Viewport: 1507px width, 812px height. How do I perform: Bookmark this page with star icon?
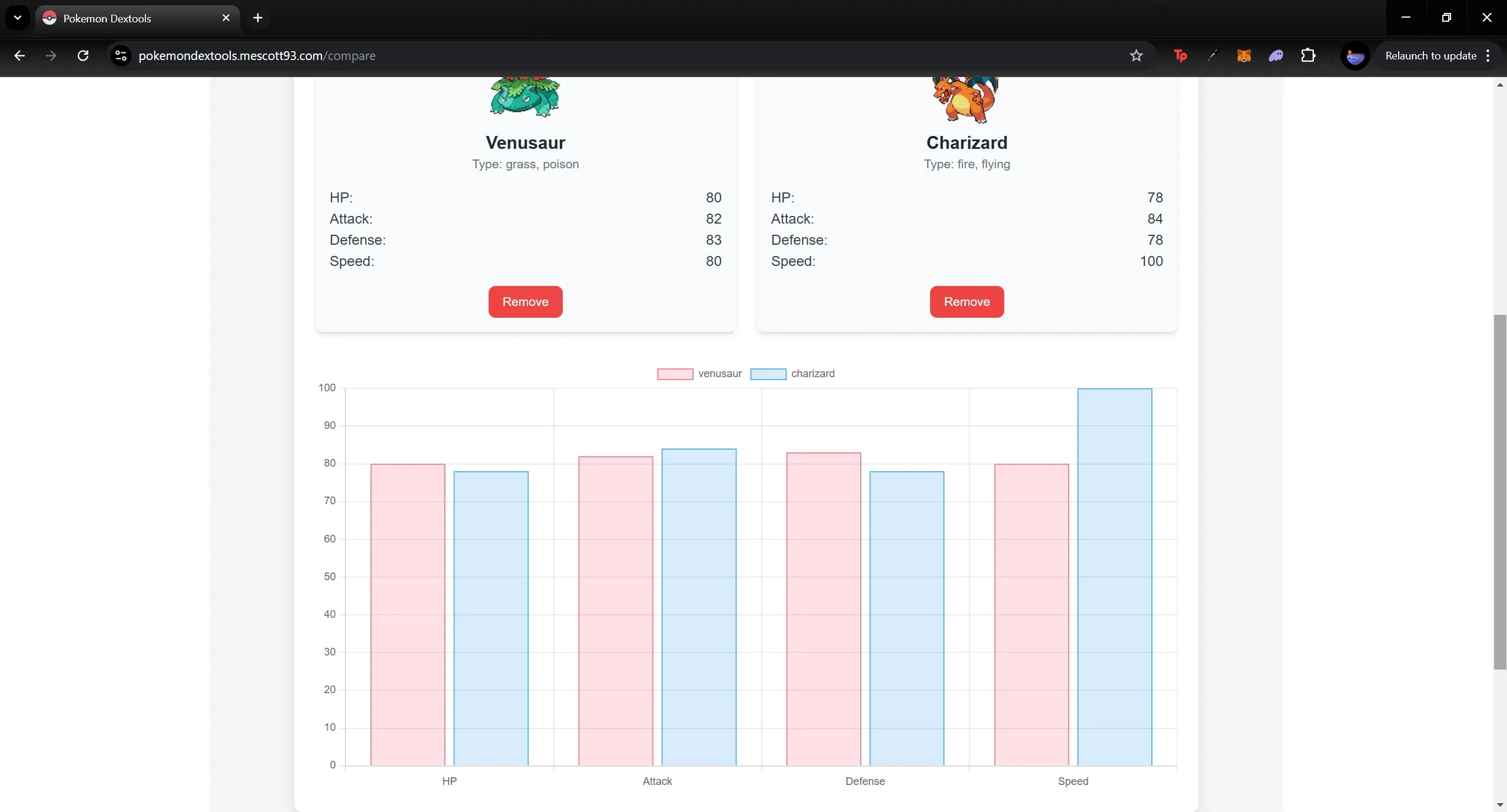tap(1136, 56)
